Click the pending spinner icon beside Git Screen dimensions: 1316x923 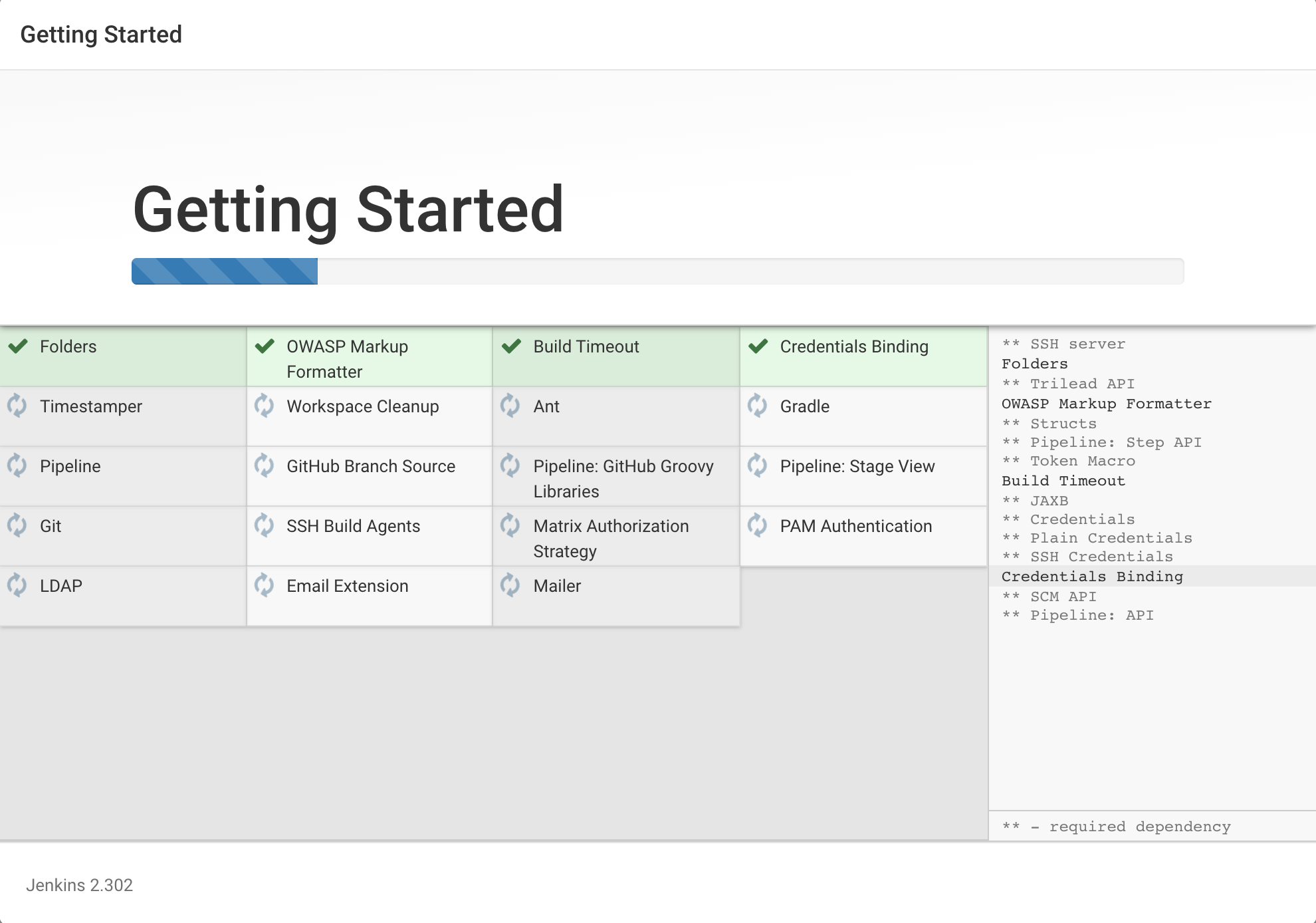click(x=17, y=525)
